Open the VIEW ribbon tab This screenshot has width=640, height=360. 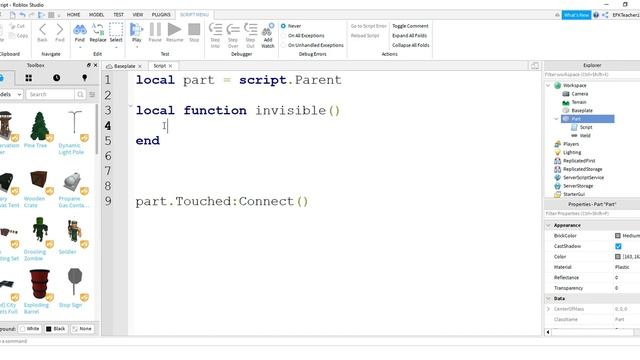(138, 15)
